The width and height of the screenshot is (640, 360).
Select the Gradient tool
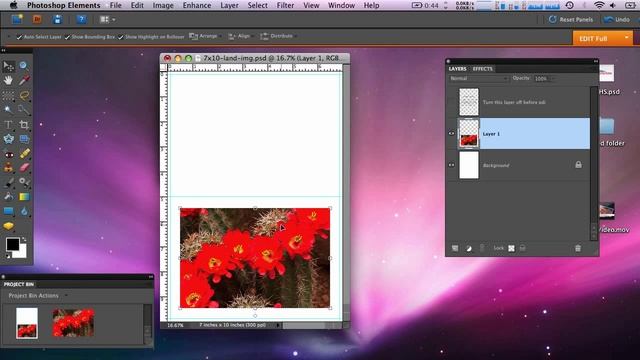[24, 197]
